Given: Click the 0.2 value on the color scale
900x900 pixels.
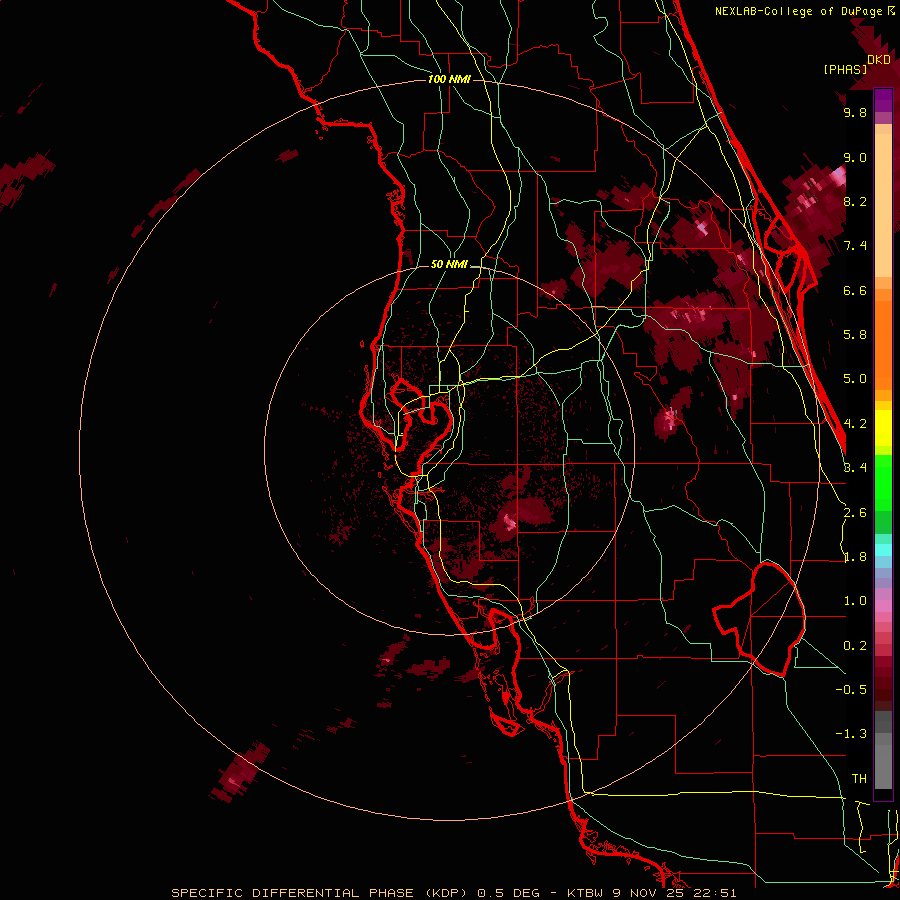Looking at the screenshot, I should [855, 646].
